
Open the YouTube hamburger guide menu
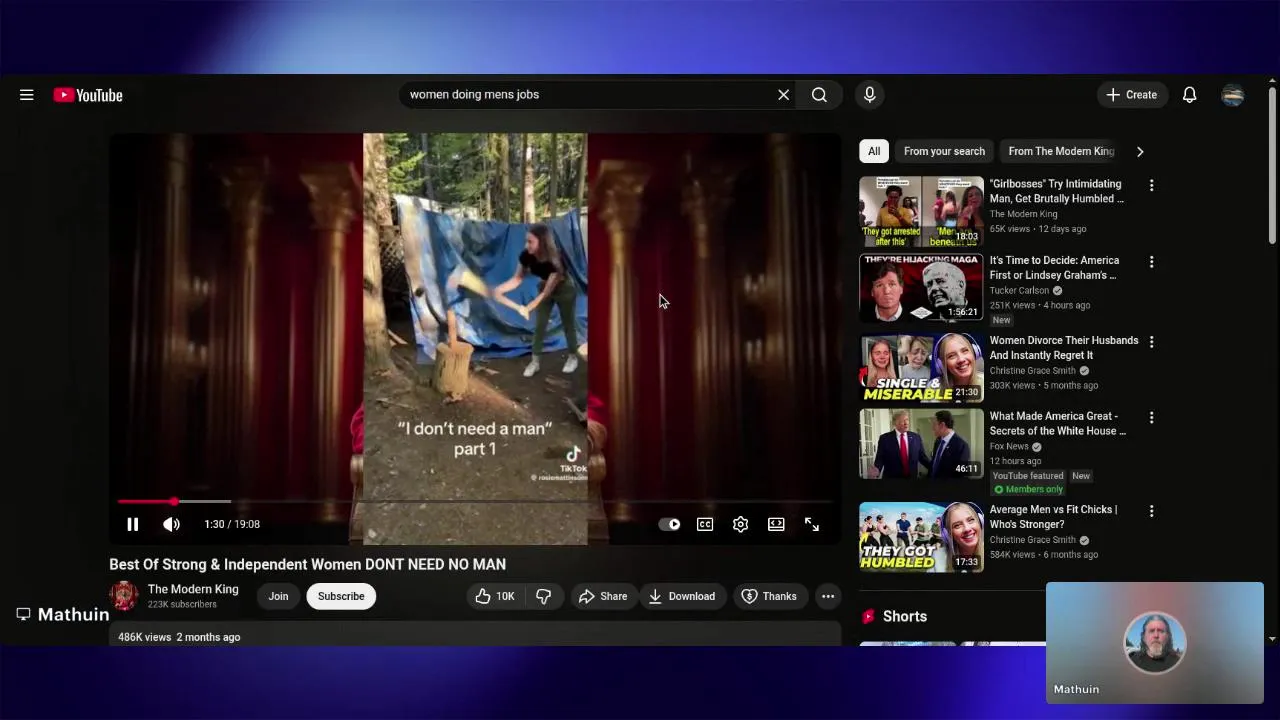pos(27,95)
